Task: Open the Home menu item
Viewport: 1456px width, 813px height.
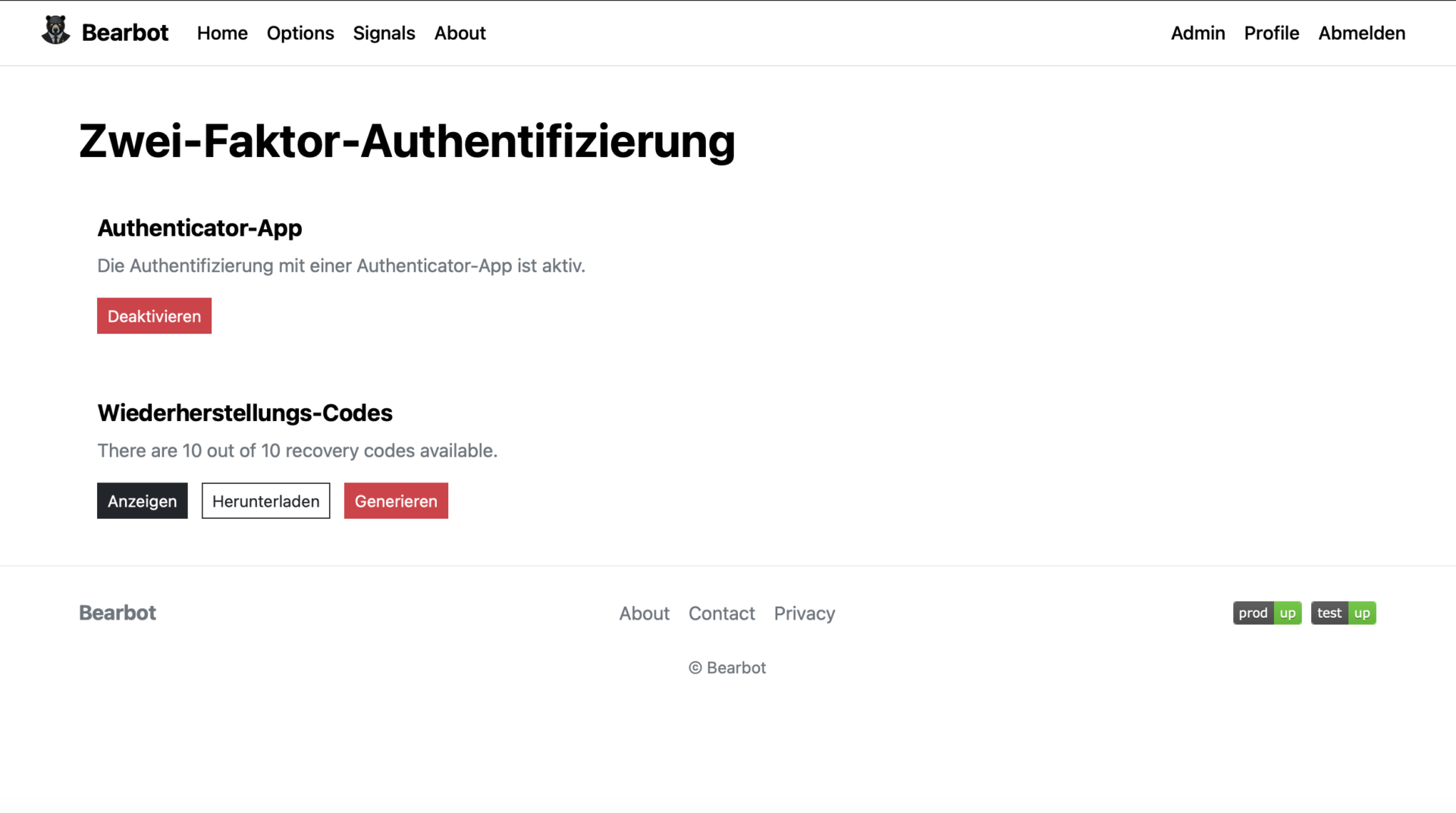Action: [x=222, y=33]
